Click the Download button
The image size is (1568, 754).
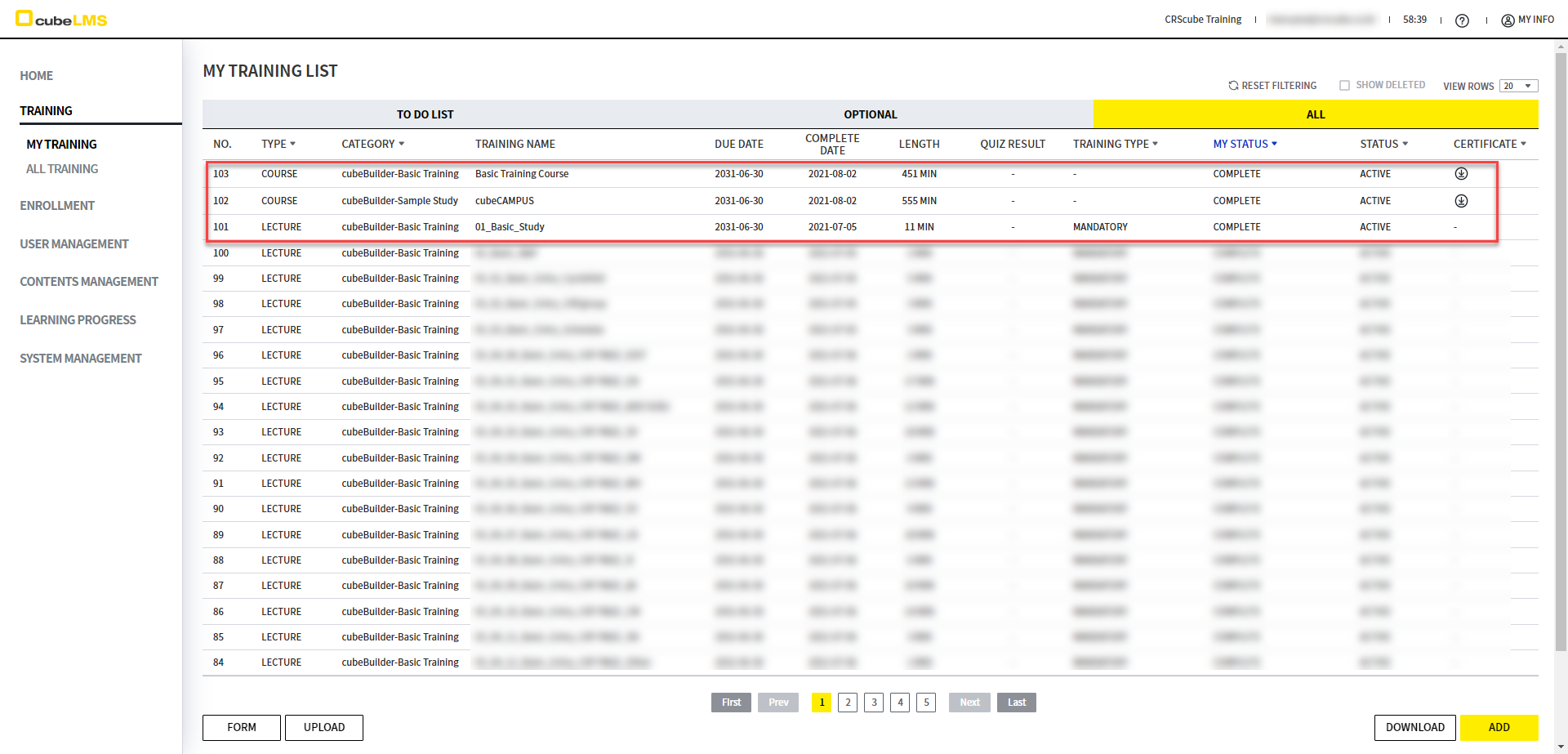point(1414,728)
